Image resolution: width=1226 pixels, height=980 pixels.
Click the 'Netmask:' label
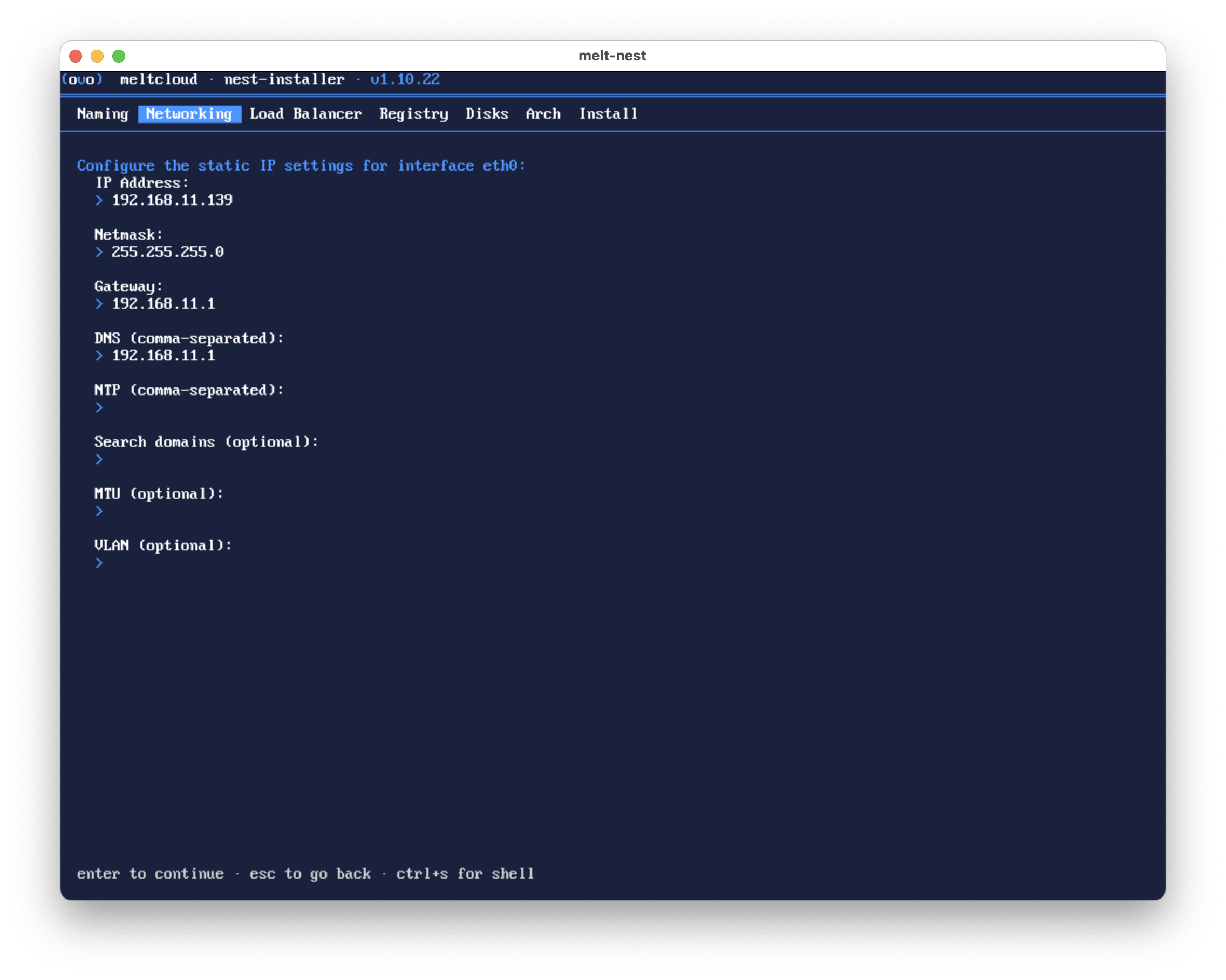pos(128,234)
